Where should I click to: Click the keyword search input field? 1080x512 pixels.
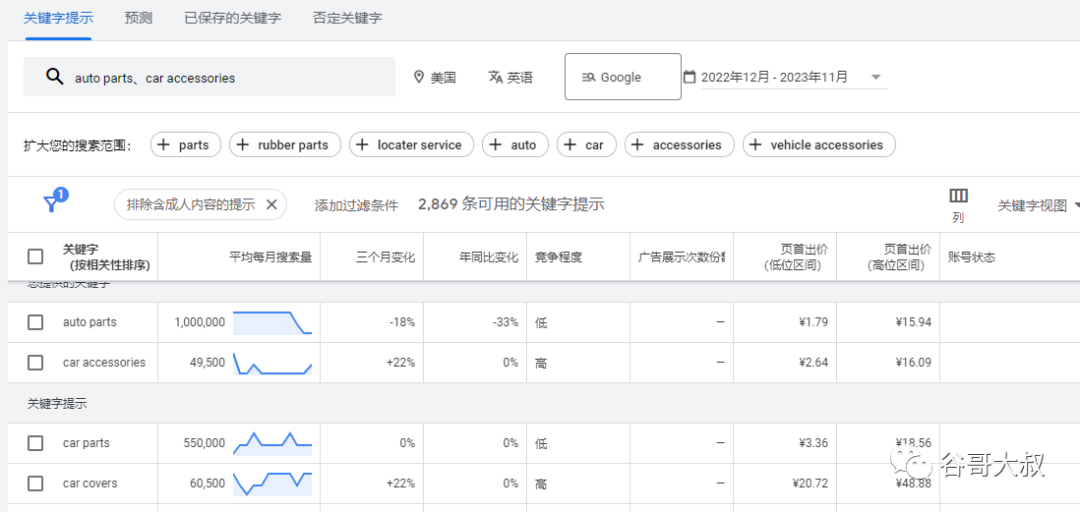click(209, 76)
